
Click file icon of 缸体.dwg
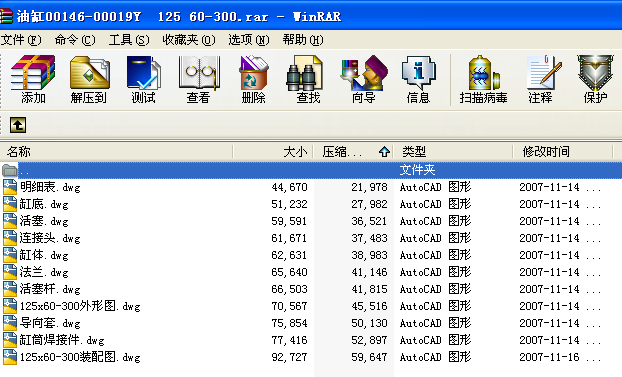tap(10, 255)
